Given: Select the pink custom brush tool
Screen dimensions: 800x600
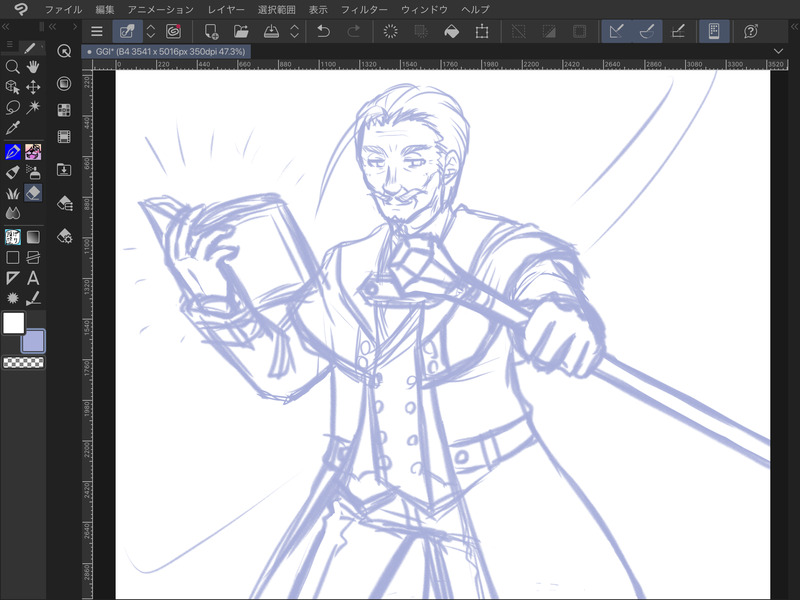Looking at the screenshot, I should pyautogui.click(x=33, y=152).
